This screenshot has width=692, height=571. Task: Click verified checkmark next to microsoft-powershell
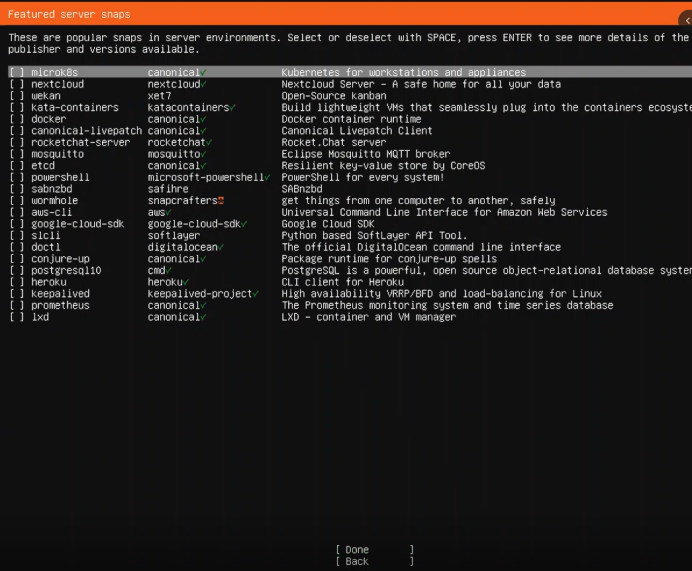pos(268,177)
